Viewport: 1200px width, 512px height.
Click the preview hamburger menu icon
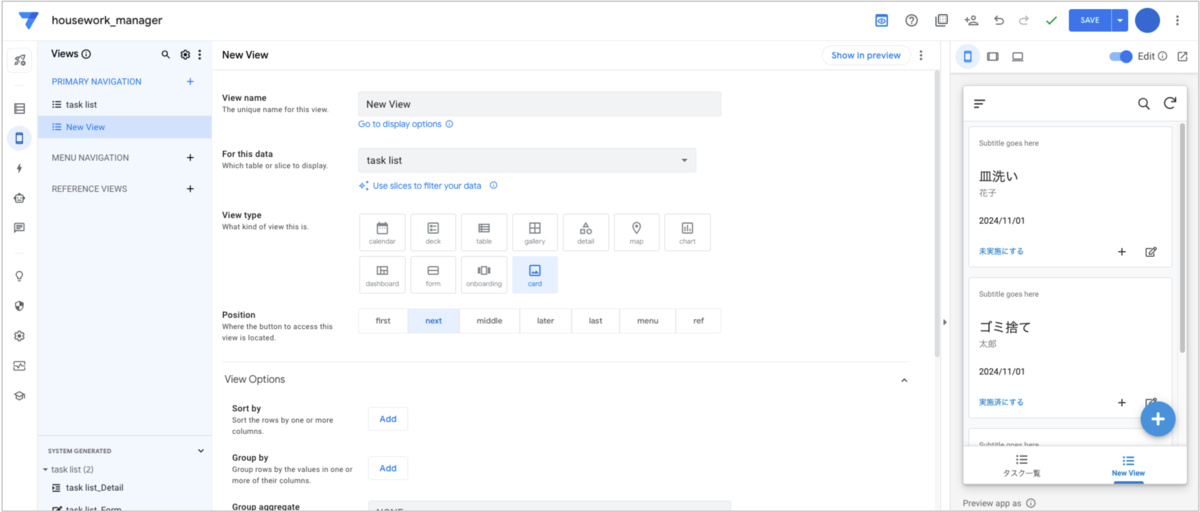pos(980,103)
